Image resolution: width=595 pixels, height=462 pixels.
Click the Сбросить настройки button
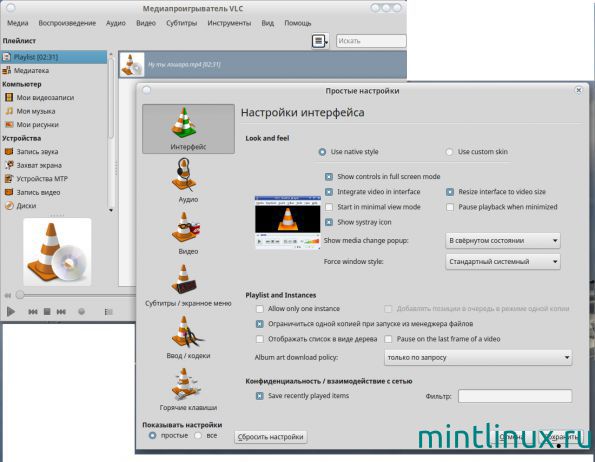point(271,437)
